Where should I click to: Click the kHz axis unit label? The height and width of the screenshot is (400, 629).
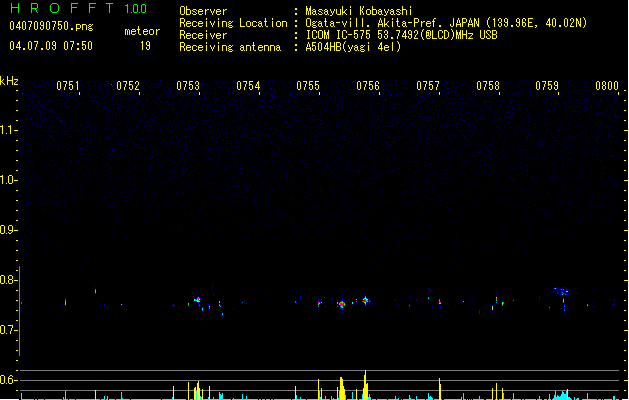[9, 81]
